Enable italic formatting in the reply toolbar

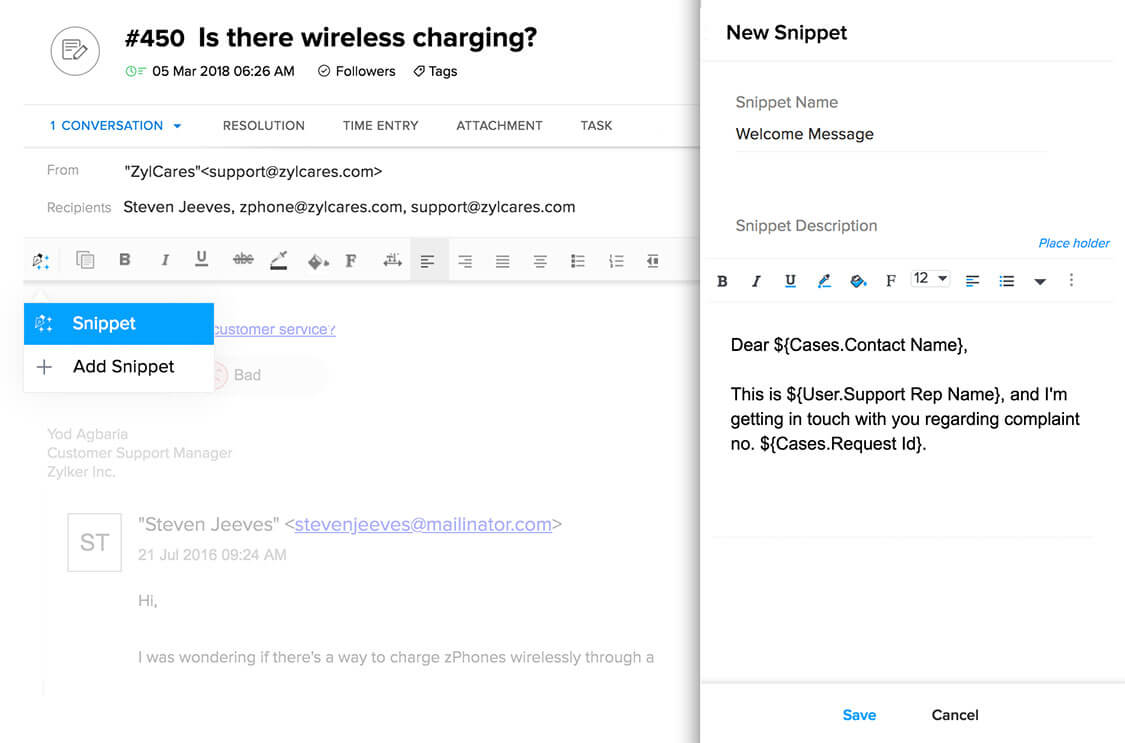[164, 259]
